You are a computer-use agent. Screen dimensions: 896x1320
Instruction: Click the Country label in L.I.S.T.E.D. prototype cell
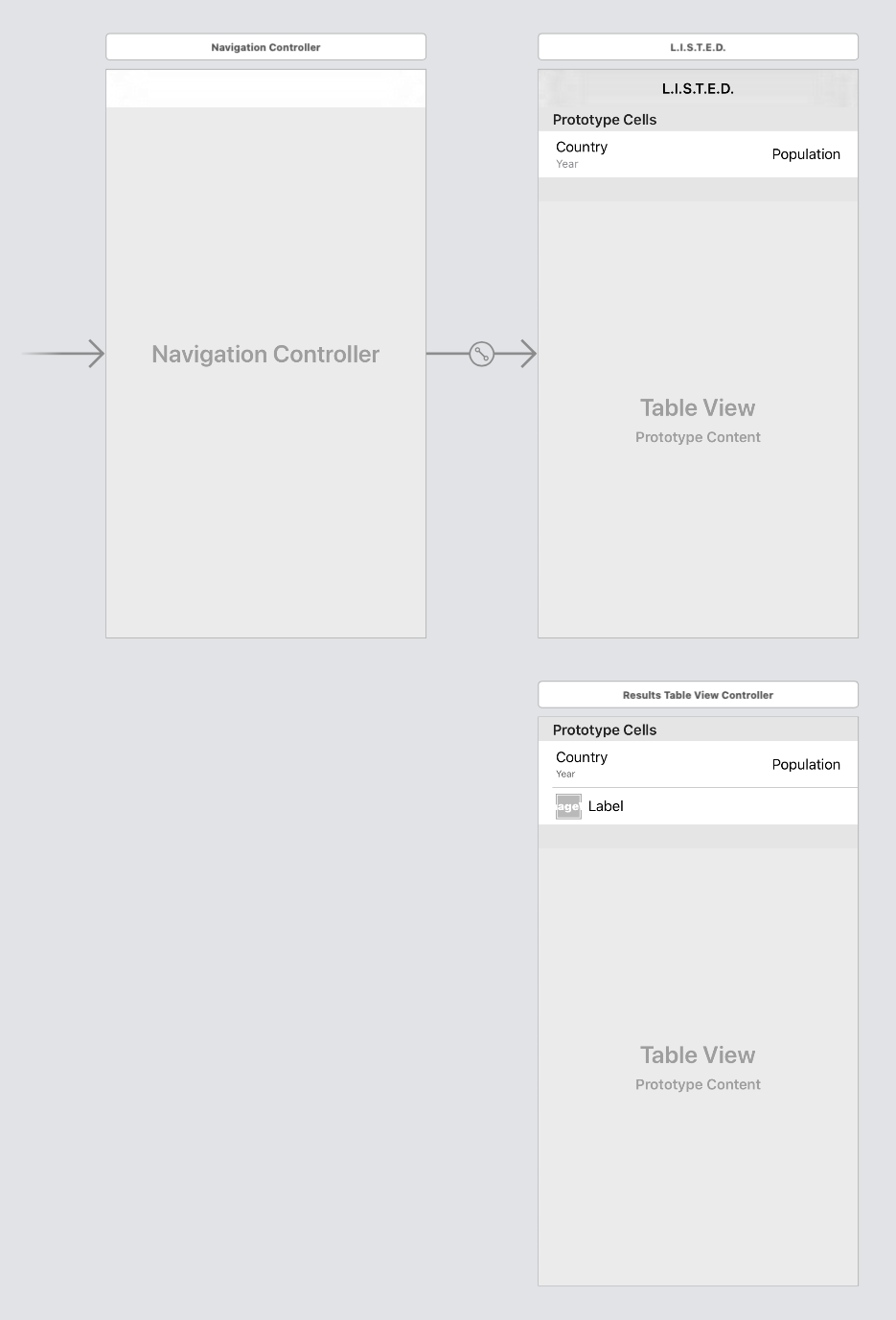(x=581, y=147)
